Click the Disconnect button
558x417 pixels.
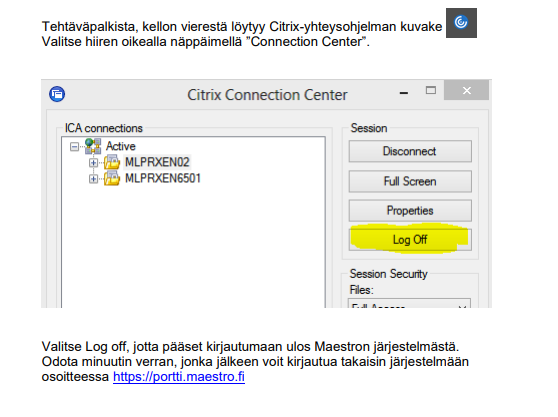click(410, 151)
